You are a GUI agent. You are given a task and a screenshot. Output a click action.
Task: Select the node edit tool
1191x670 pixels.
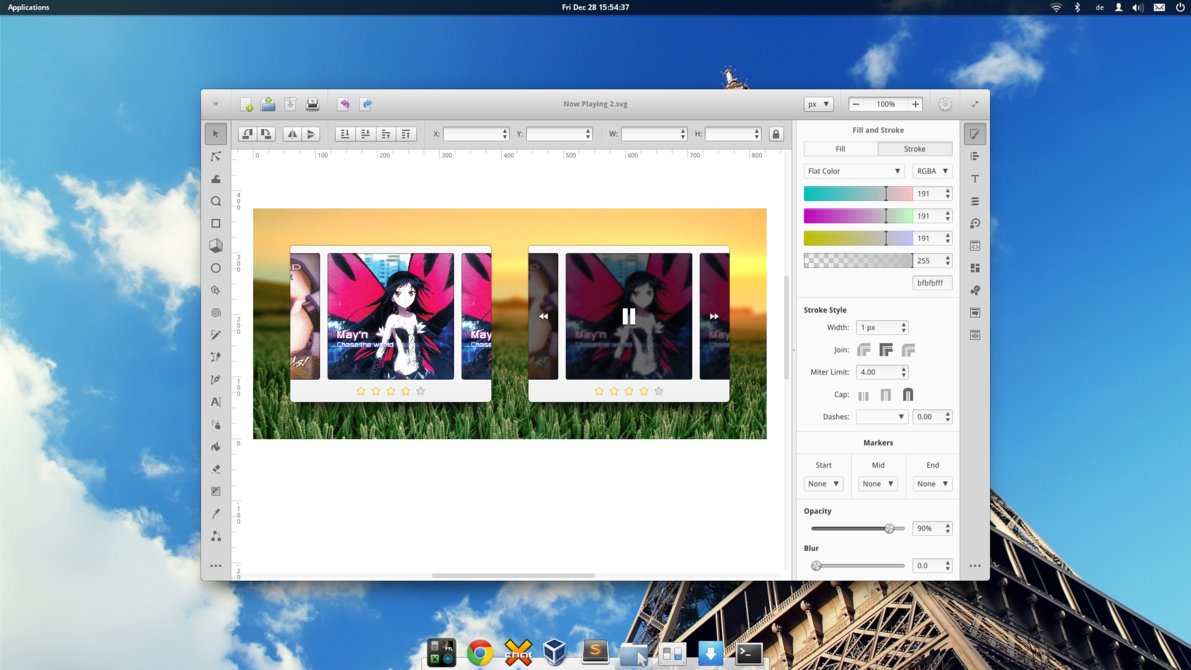[216, 156]
